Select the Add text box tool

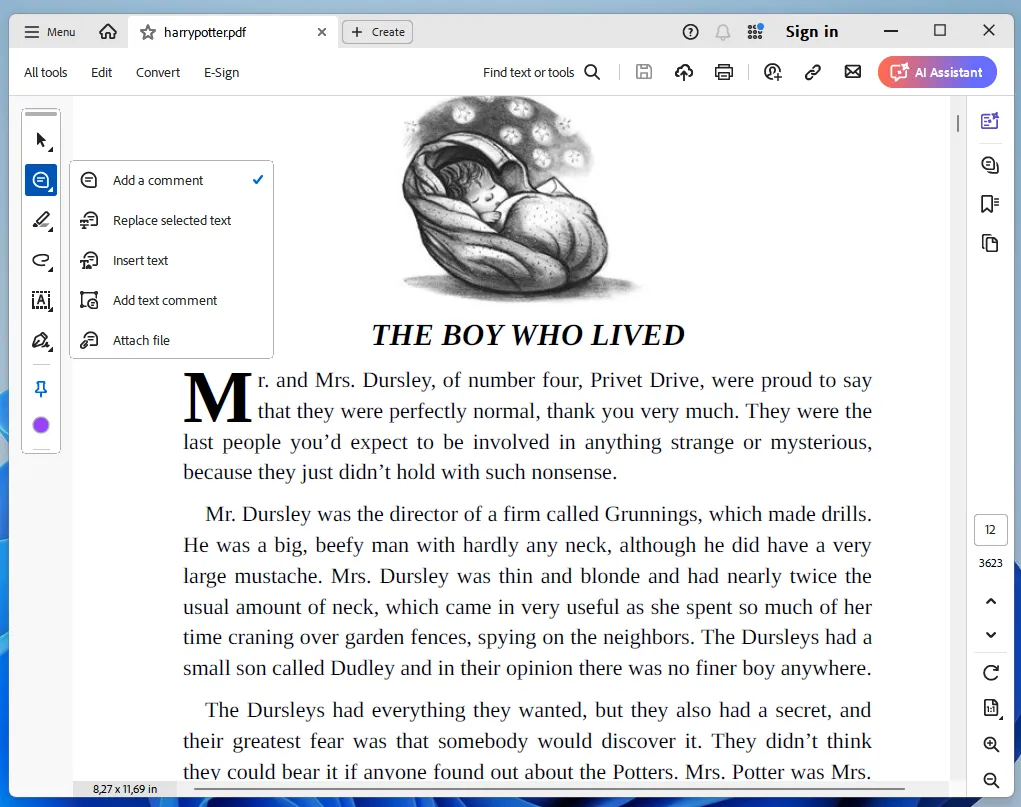pos(41,300)
